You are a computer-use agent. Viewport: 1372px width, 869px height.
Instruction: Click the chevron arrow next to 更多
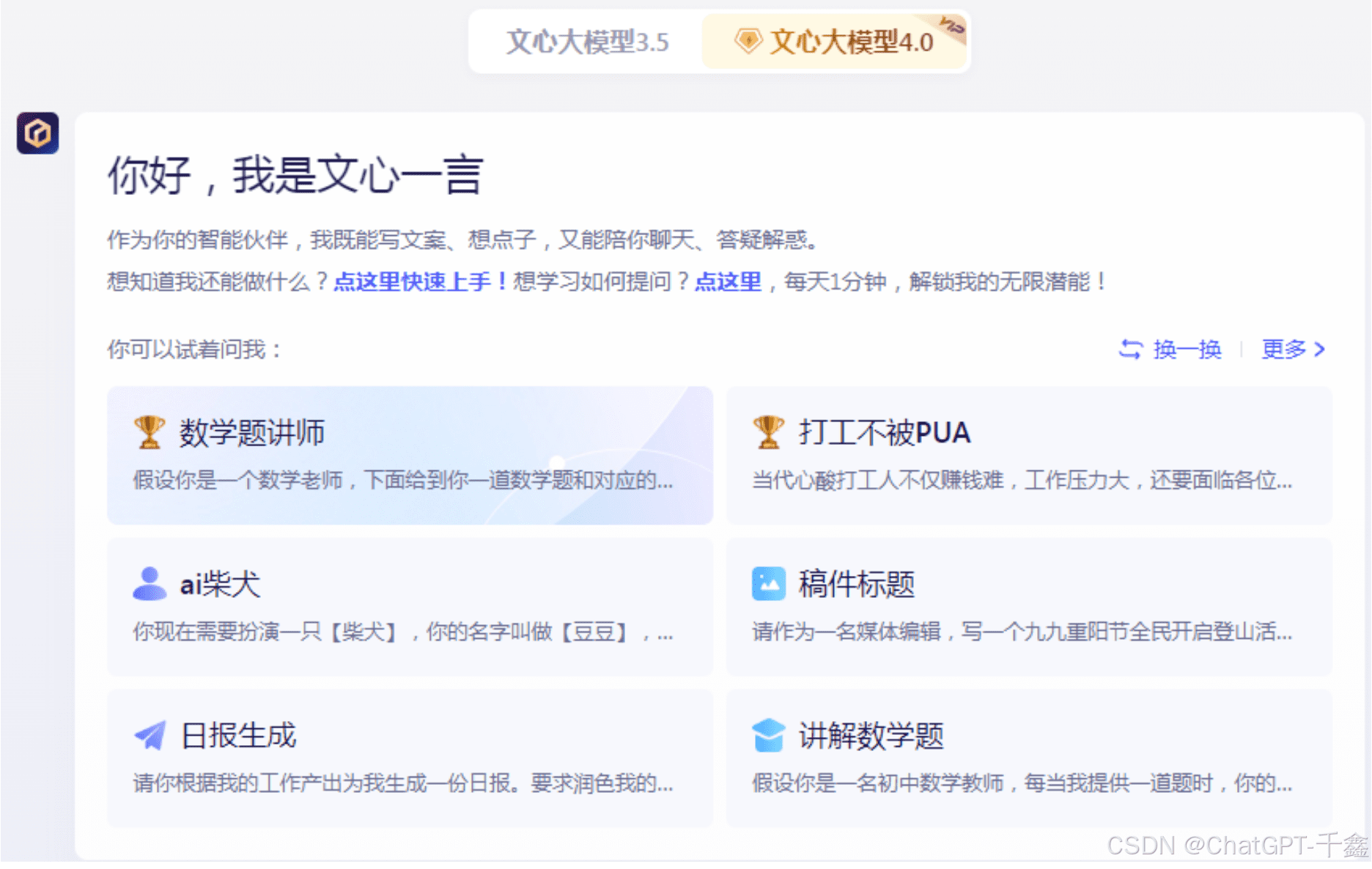pyautogui.click(x=1320, y=350)
